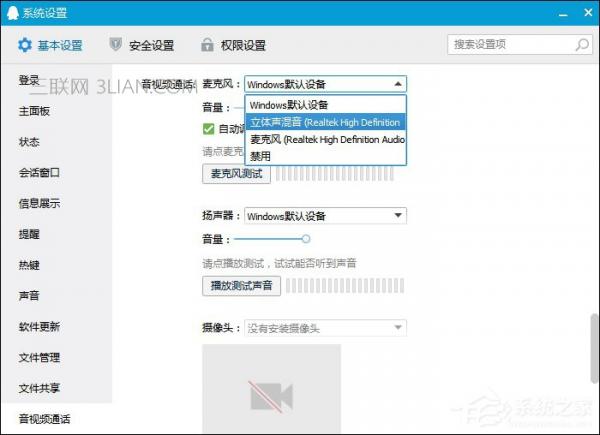Click the 麦克风测试 button
The height and width of the screenshot is (435, 600).
click(237, 174)
